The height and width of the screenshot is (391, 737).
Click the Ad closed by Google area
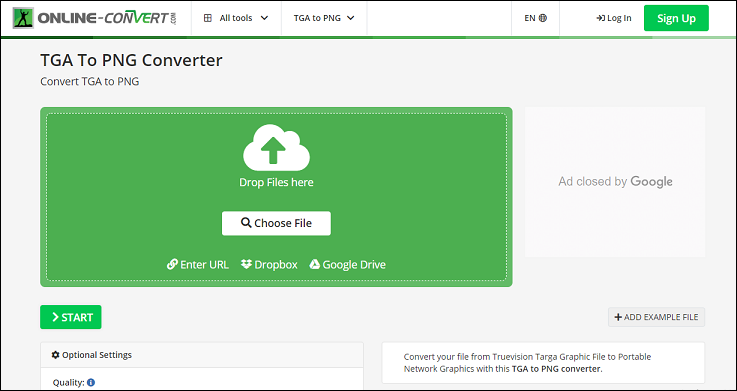click(615, 182)
